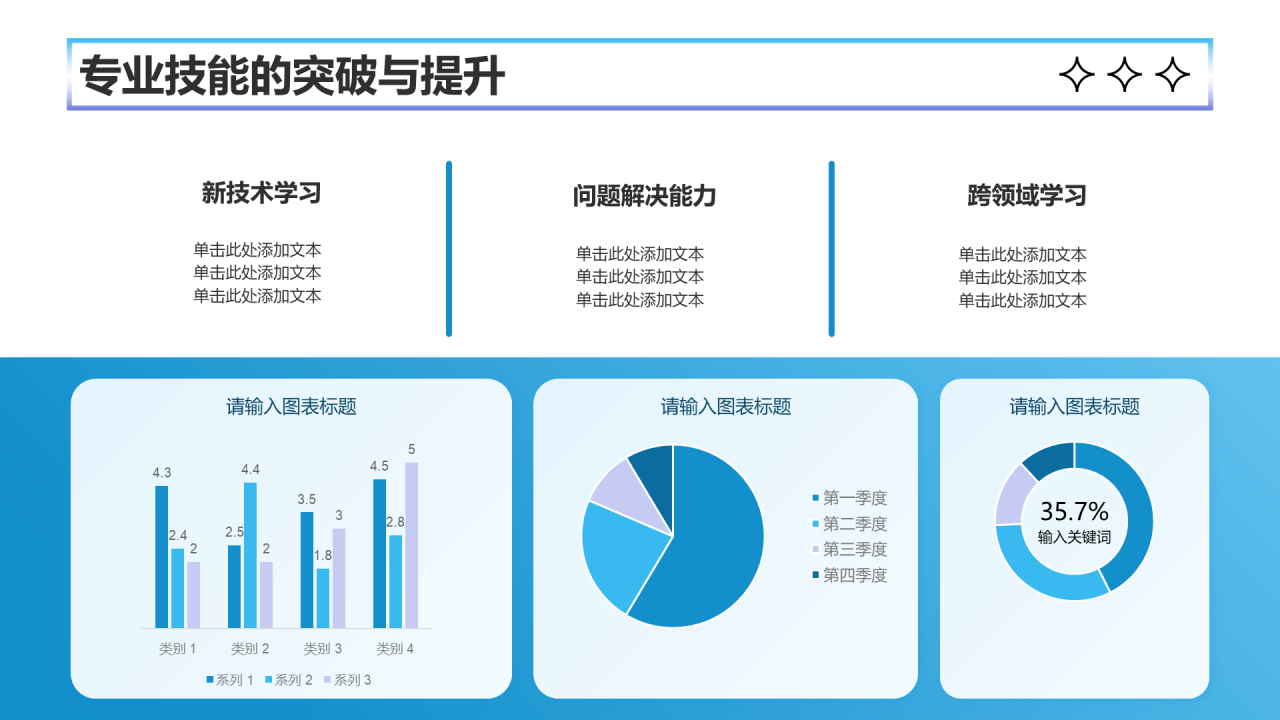Select the 4.3 bar in 类别 1
Screen dimensions: 1280x720
tap(162, 557)
